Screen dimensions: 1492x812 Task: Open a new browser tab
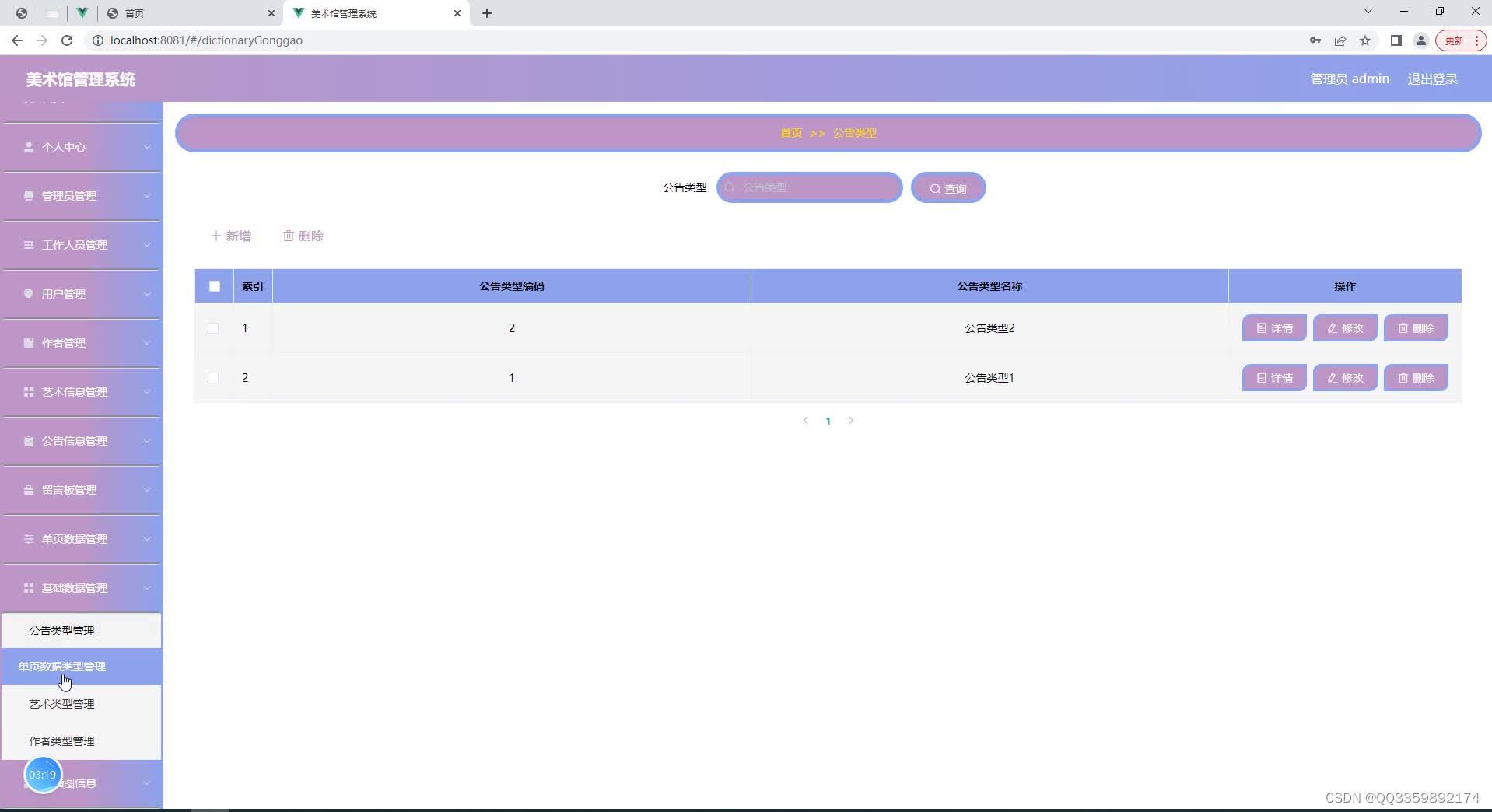[487, 13]
